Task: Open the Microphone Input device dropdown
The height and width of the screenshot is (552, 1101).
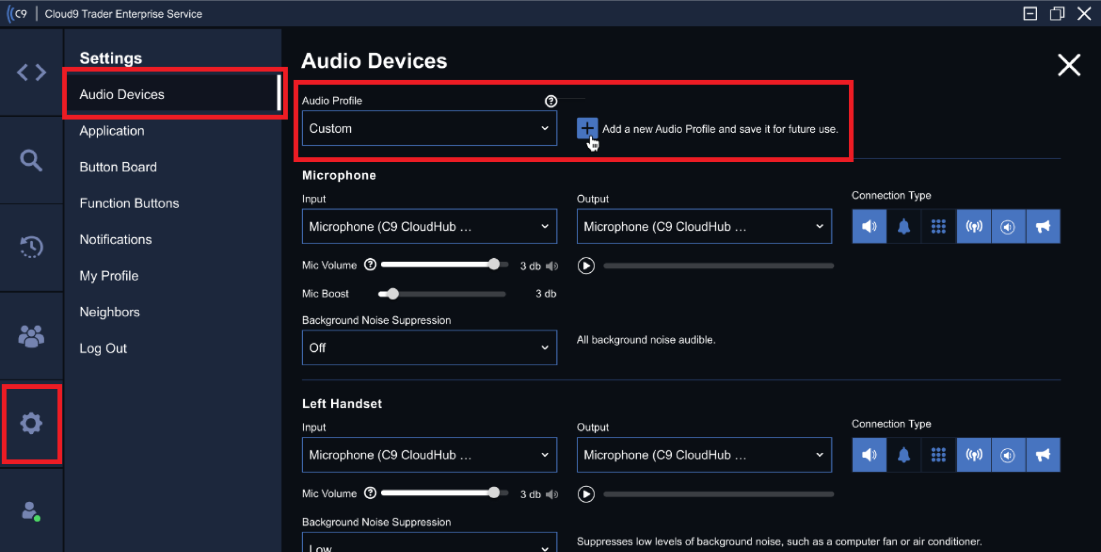Action: coord(429,227)
